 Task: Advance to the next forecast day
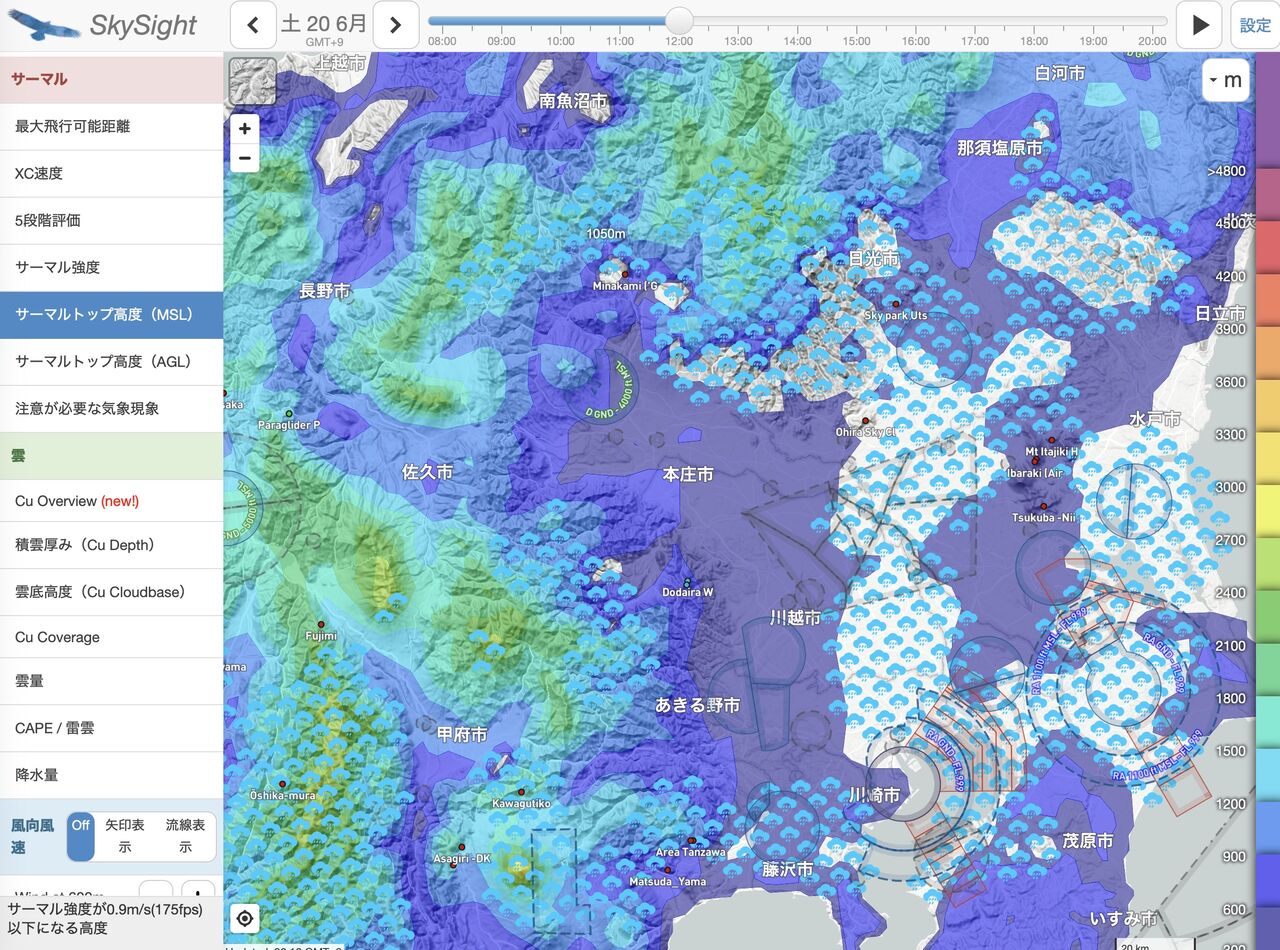coord(396,25)
